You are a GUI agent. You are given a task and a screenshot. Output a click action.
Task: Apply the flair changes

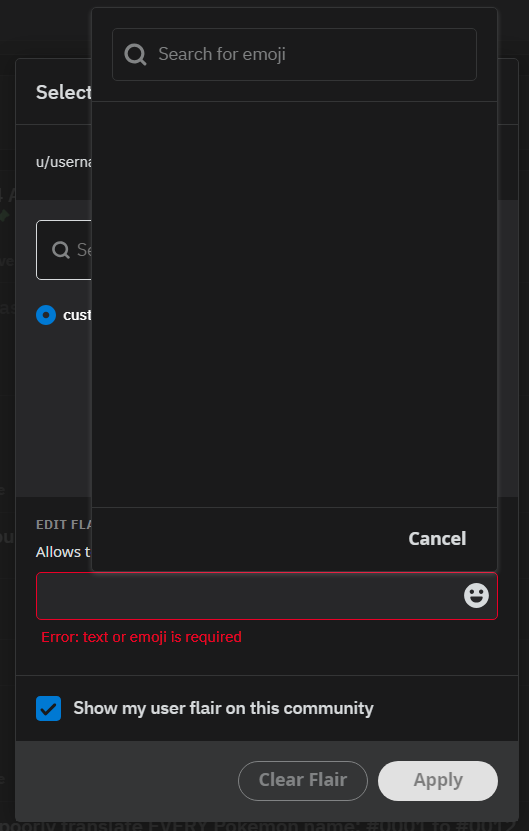[x=438, y=781]
